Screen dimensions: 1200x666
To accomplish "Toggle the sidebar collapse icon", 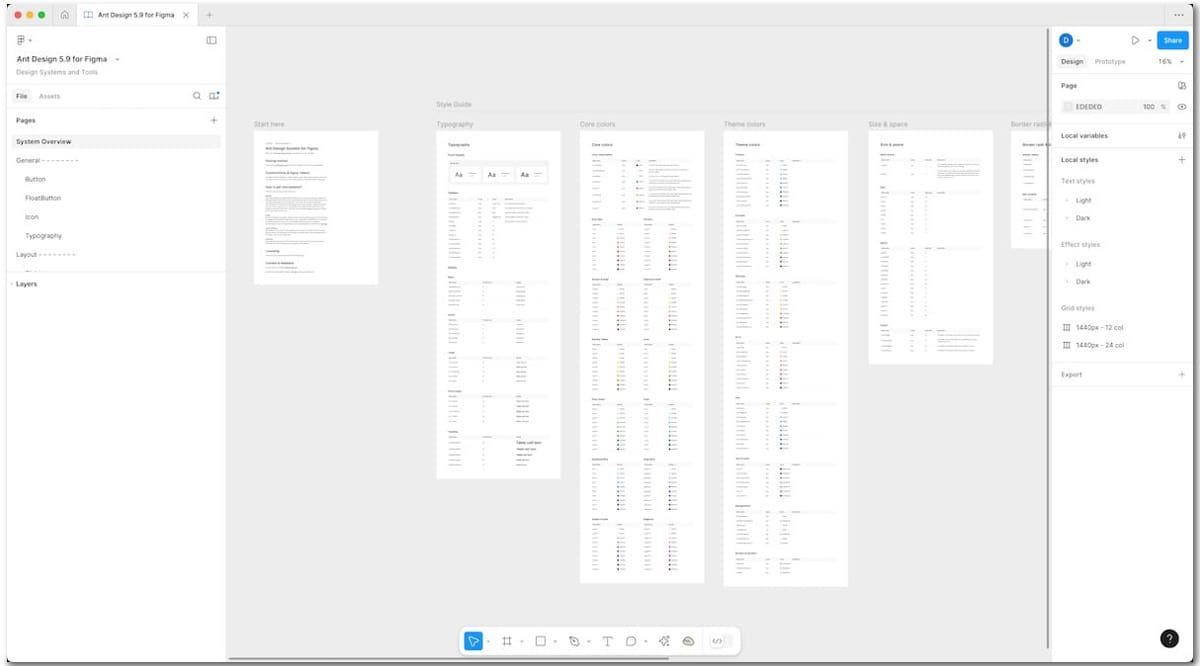I will pyautogui.click(x=211, y=40).
